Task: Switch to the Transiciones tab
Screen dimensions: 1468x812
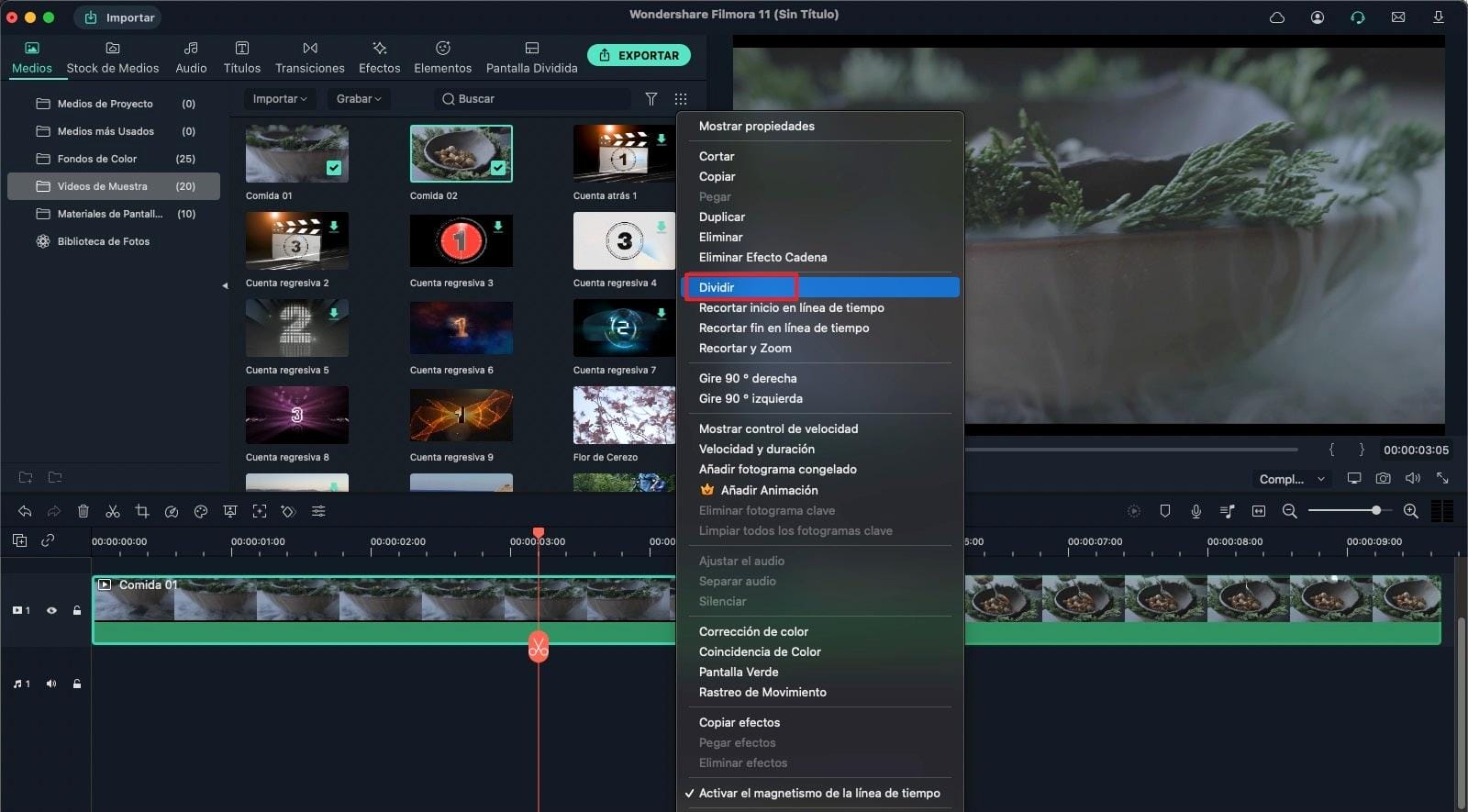Action: (309, 57)
